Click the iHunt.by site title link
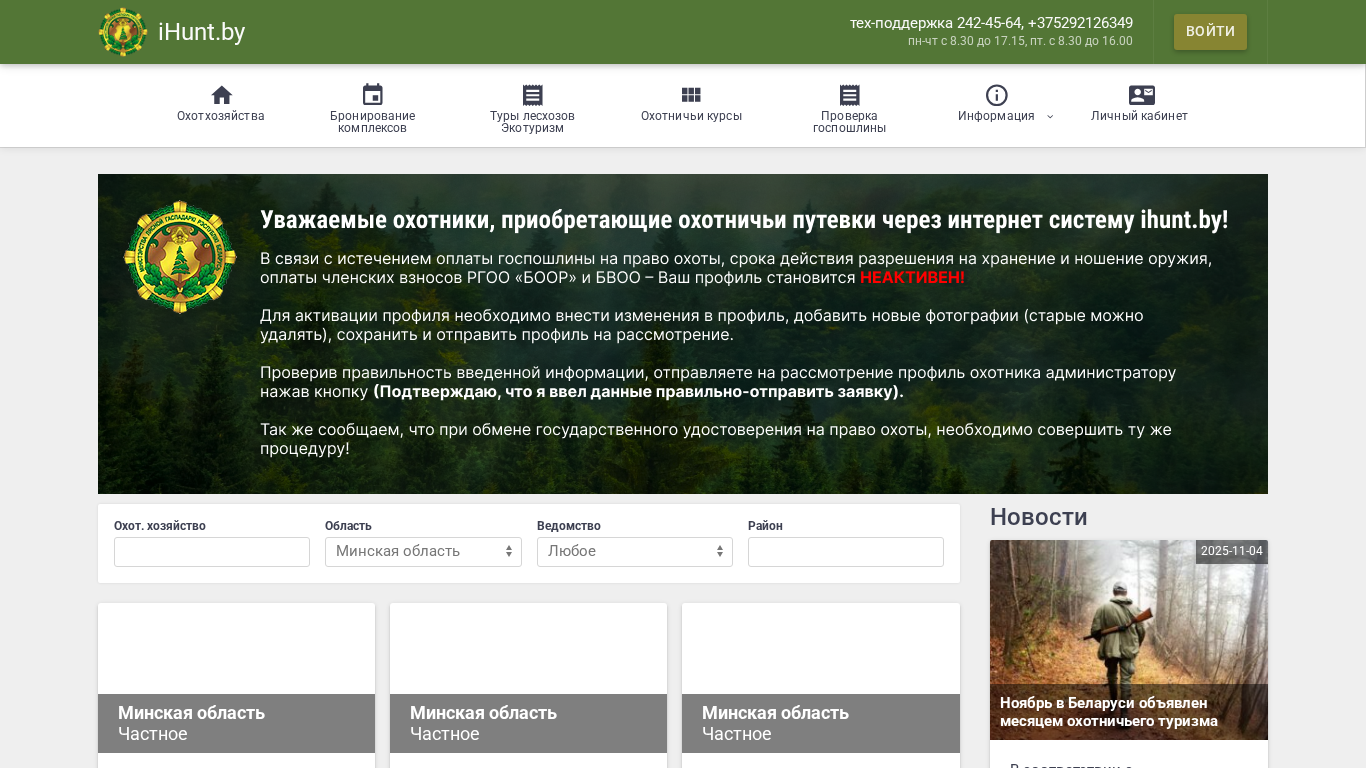1366x768 pixels. pos(201,32)
